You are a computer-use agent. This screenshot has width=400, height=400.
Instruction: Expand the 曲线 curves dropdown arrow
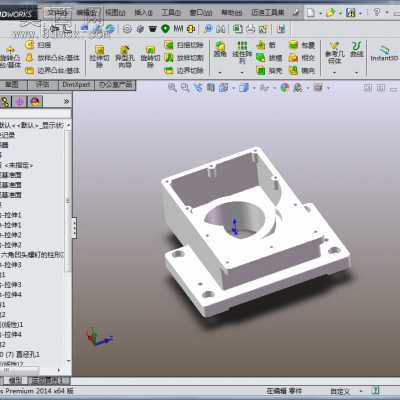click(x=357, y=72)
